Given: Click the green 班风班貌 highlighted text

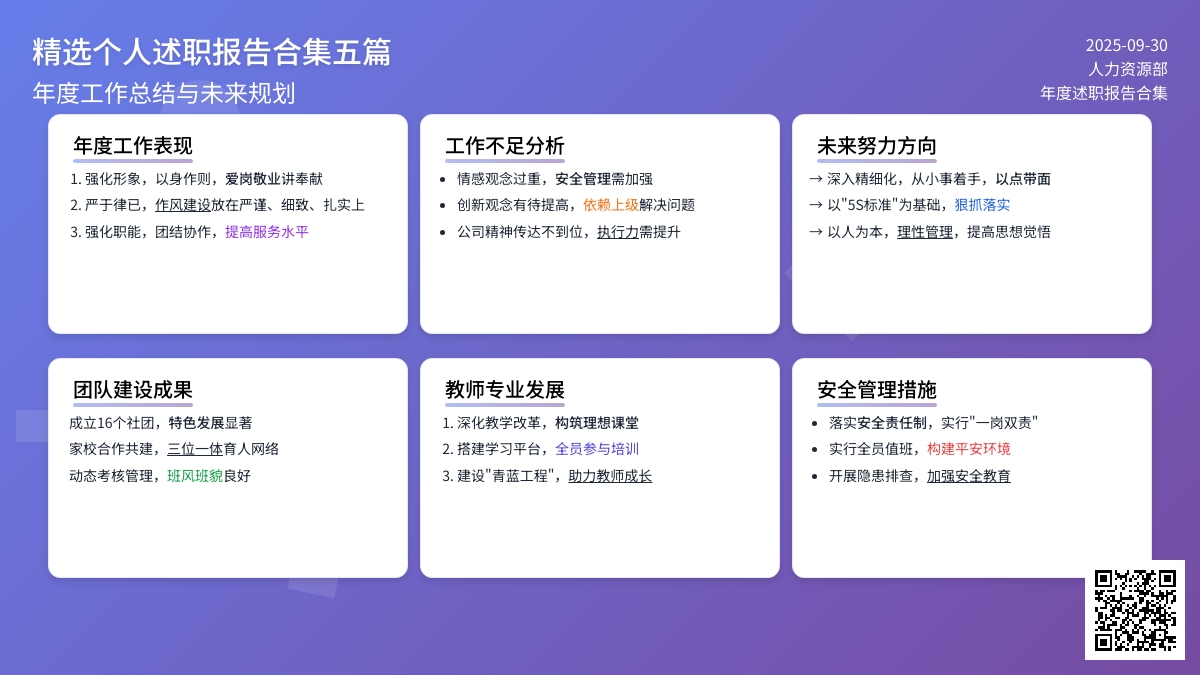Looking at the screenshot, I should click(x=195, y=476).
